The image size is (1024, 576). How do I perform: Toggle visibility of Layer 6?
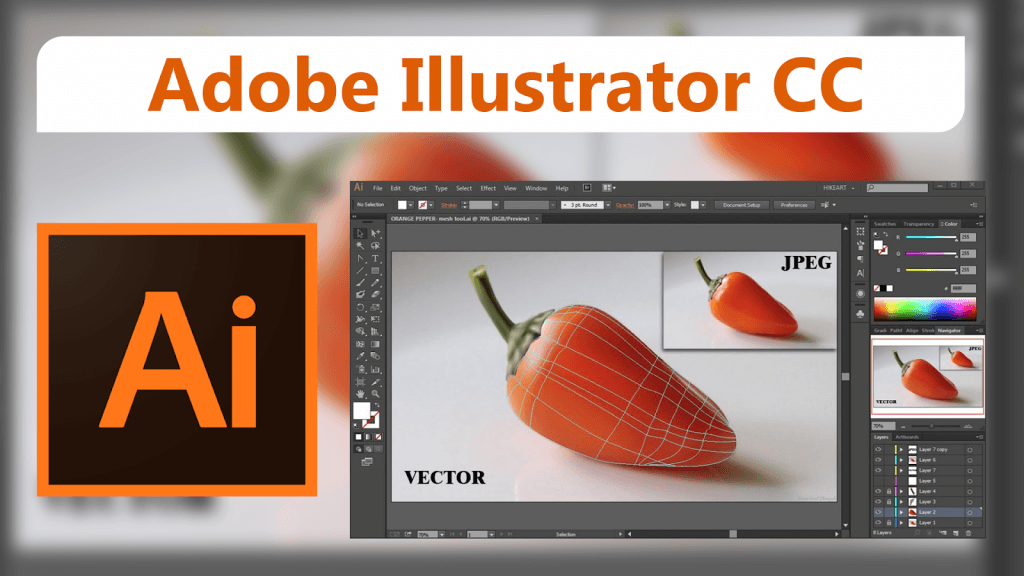click(878, 460)
